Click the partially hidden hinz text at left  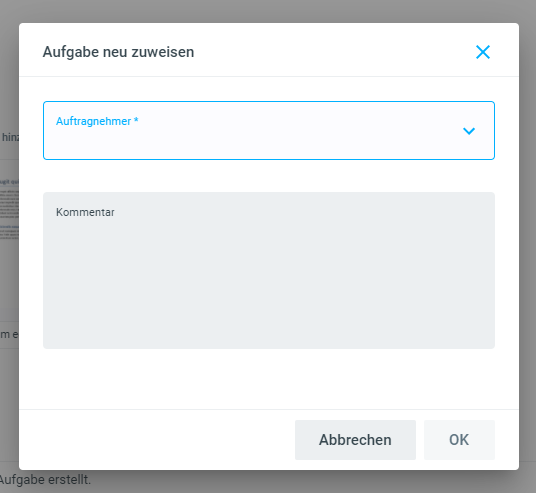point(10,137)
